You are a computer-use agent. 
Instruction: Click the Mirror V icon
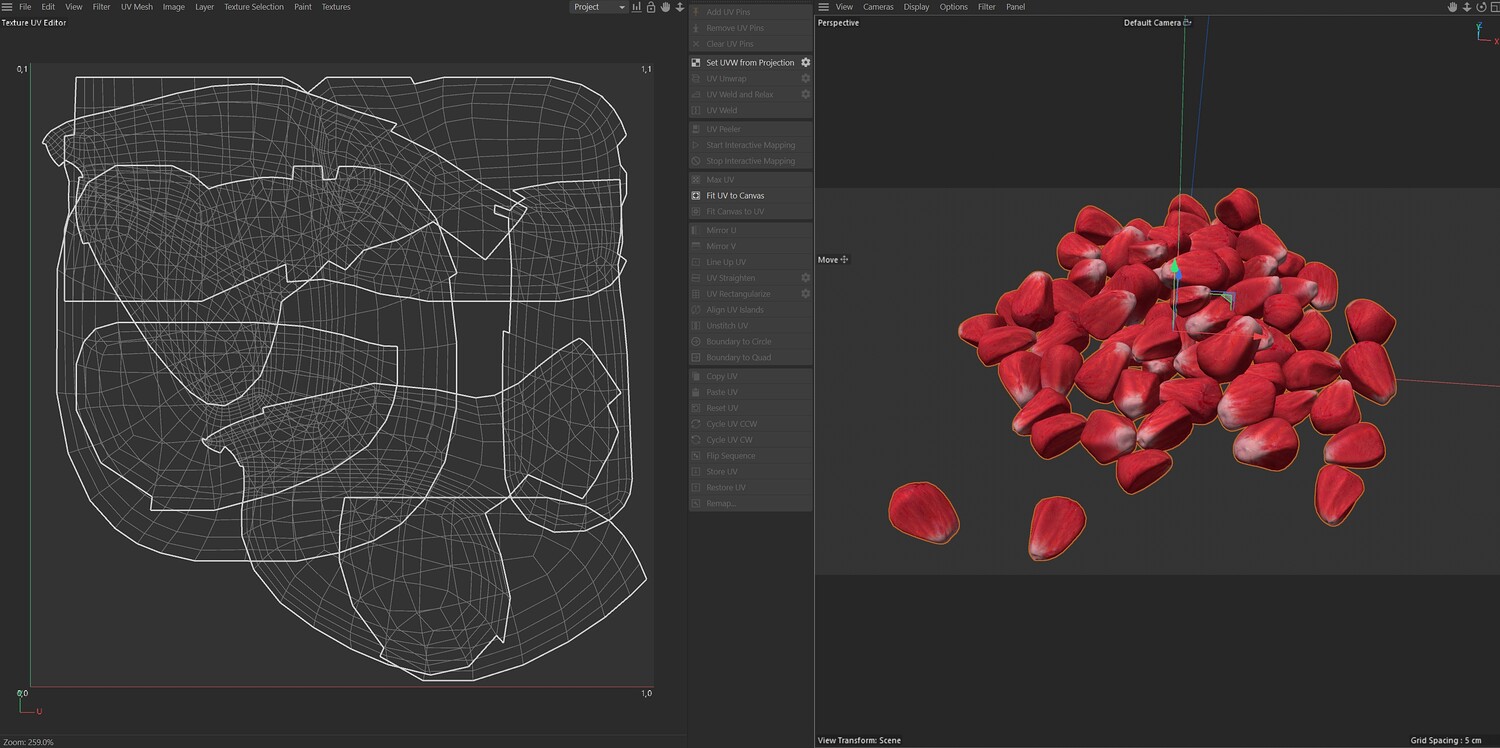[696, 246]
